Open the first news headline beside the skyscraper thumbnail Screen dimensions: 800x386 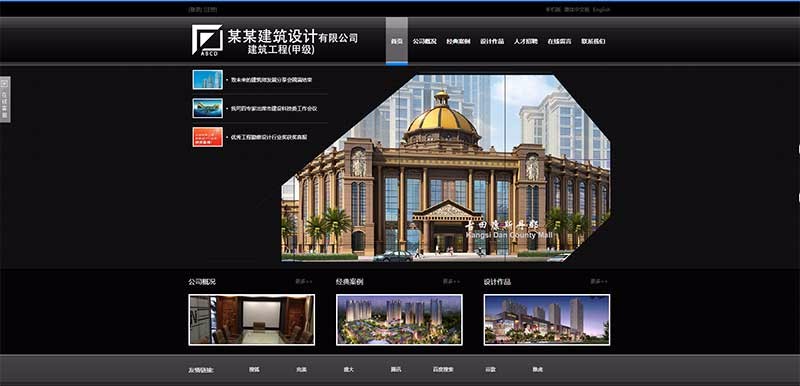pyautogui.click(x=271, y=80)
